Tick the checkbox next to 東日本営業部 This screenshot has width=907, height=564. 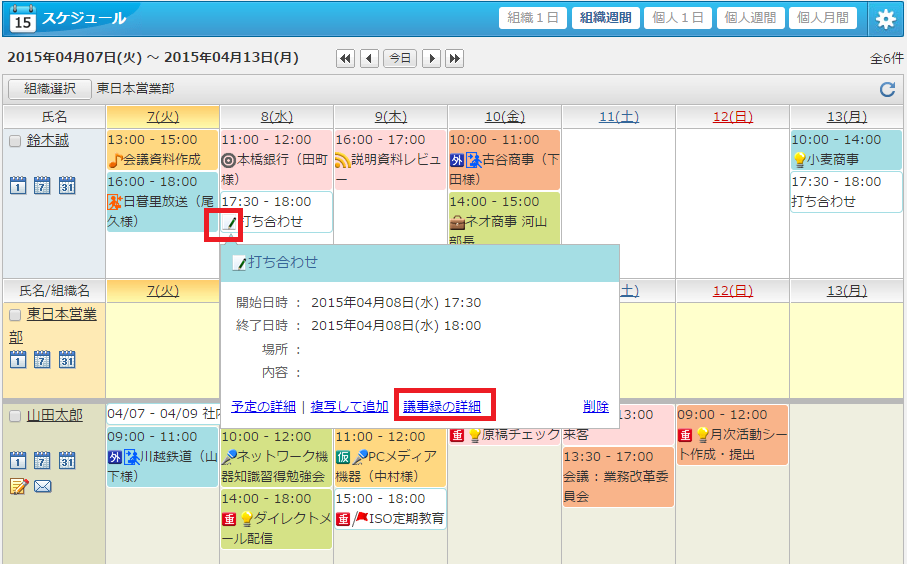click(x=15, y=315)
